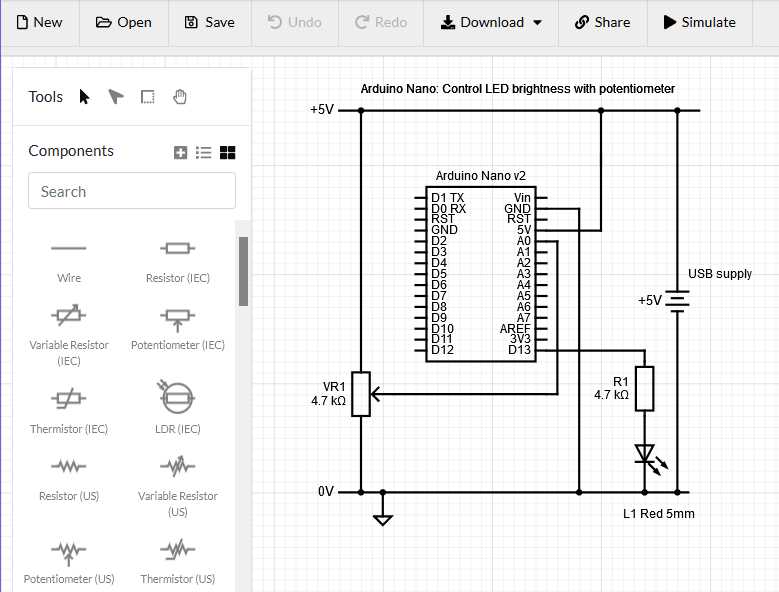Click the 'Components' panel heading

71,150
